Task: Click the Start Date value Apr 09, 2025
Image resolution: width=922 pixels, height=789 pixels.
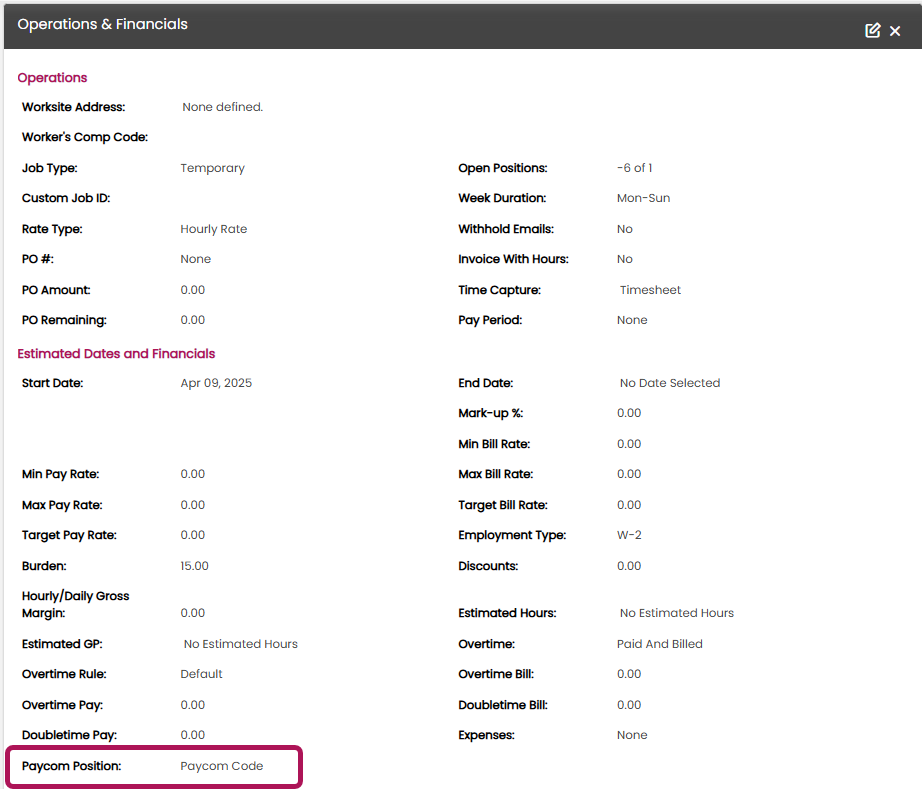Action: [x=216, y=382]
